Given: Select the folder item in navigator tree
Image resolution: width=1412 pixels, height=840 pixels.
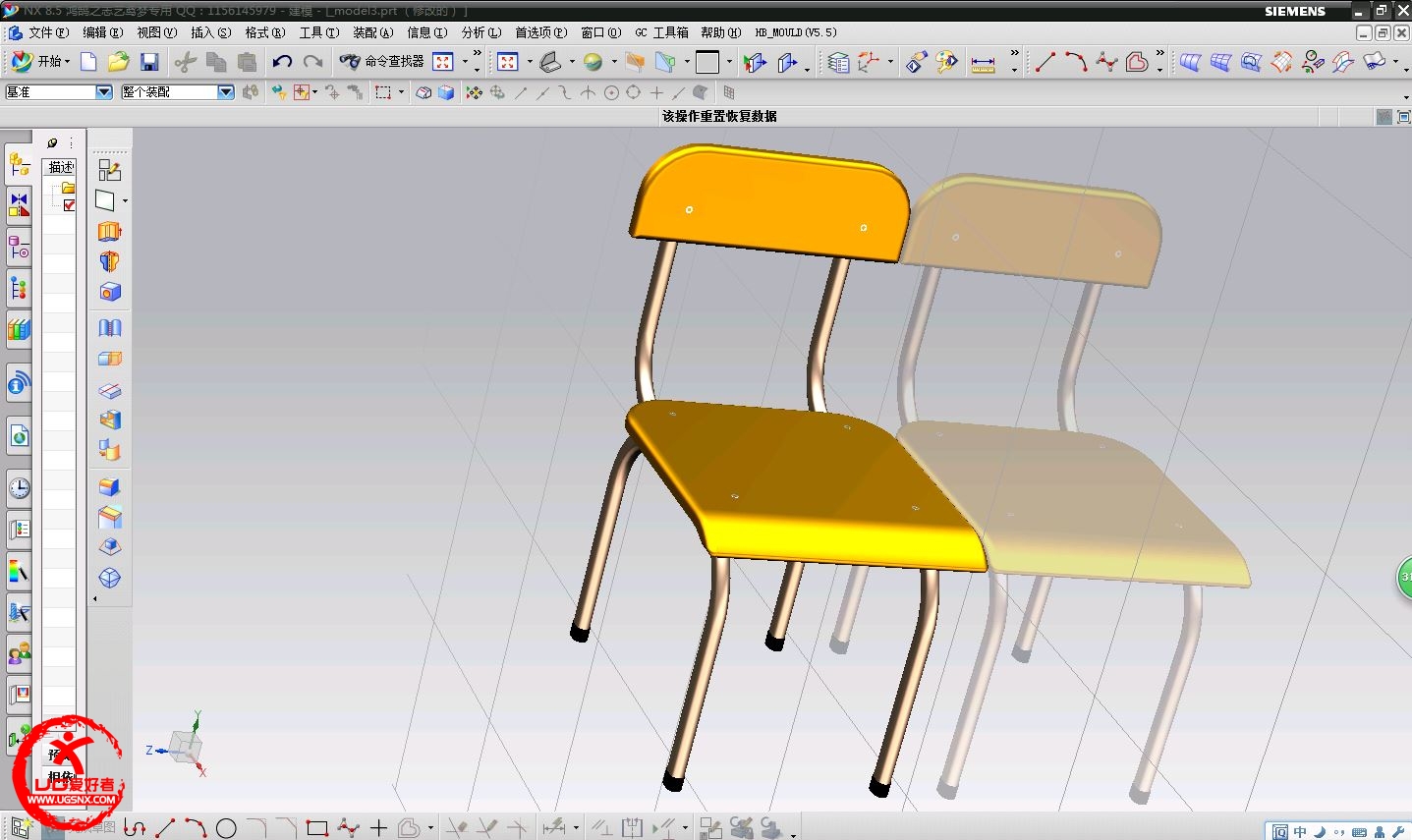Looking at the screenshot, I should pos(68,188).
